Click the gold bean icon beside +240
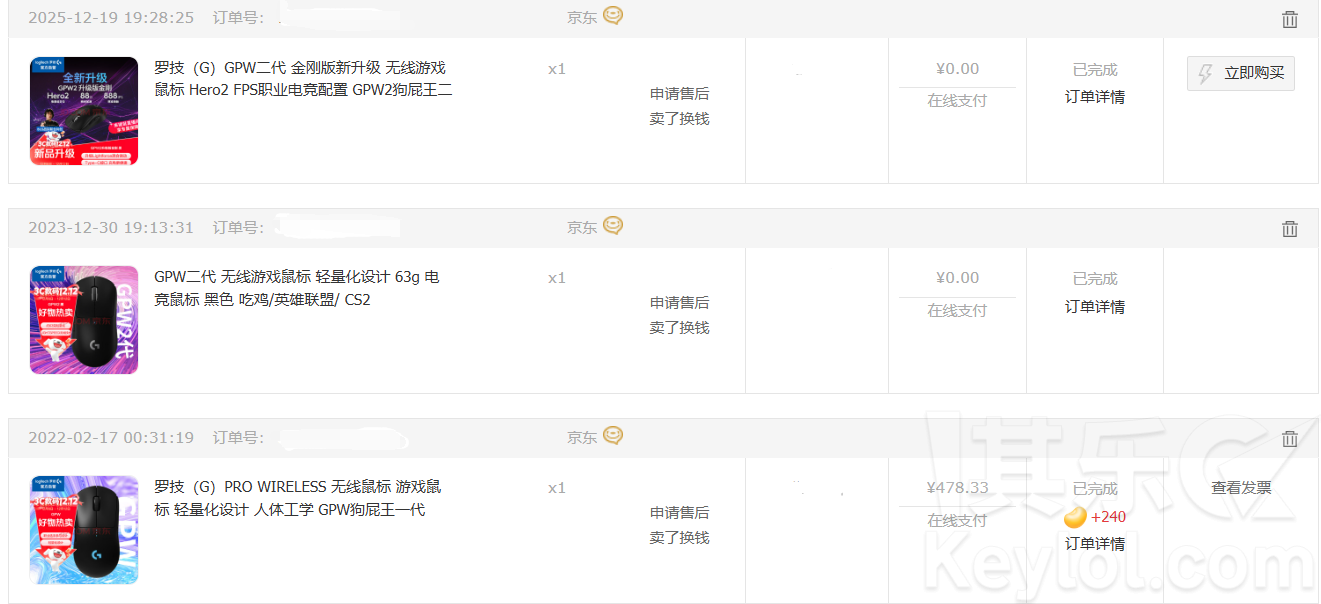Screen dimensions: 1321x604 click(x=1075, y=517)
